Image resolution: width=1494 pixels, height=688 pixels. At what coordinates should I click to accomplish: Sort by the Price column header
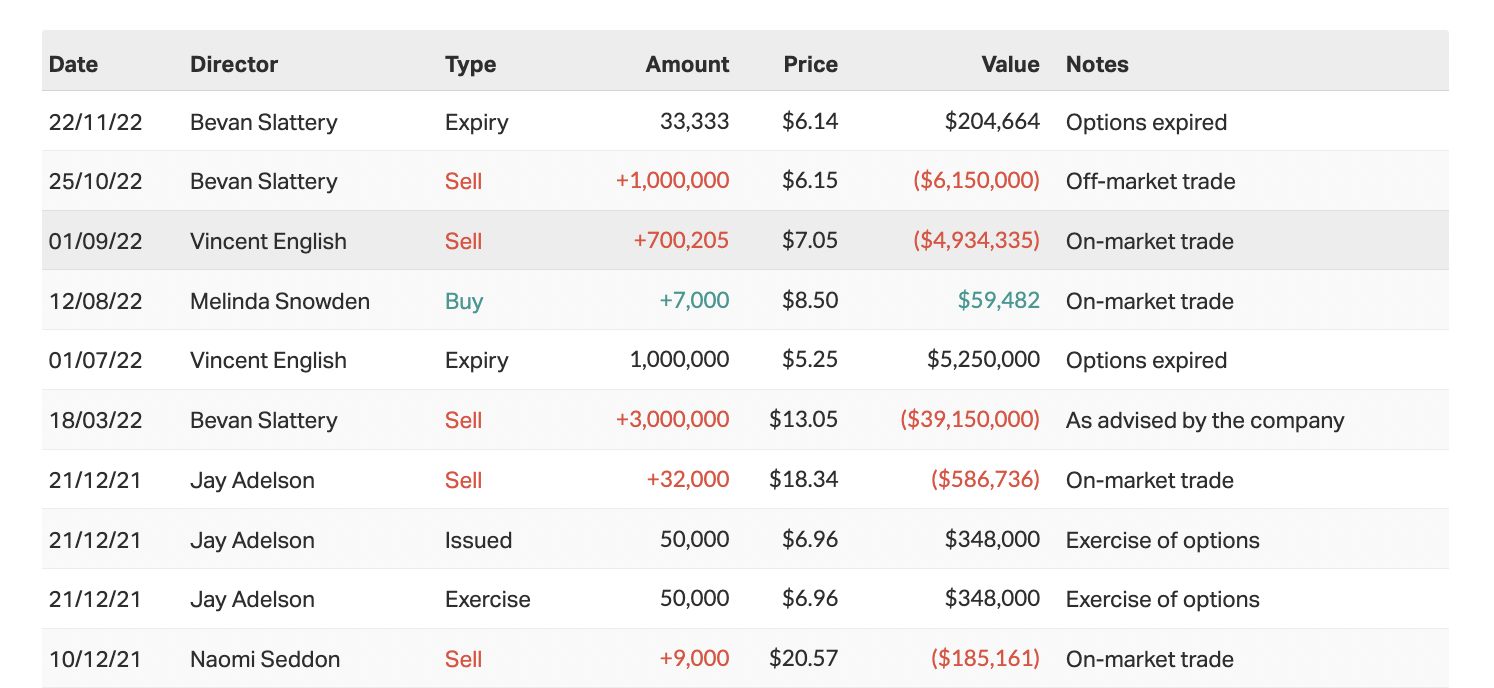pyautogui.click(x=810, y=64)
